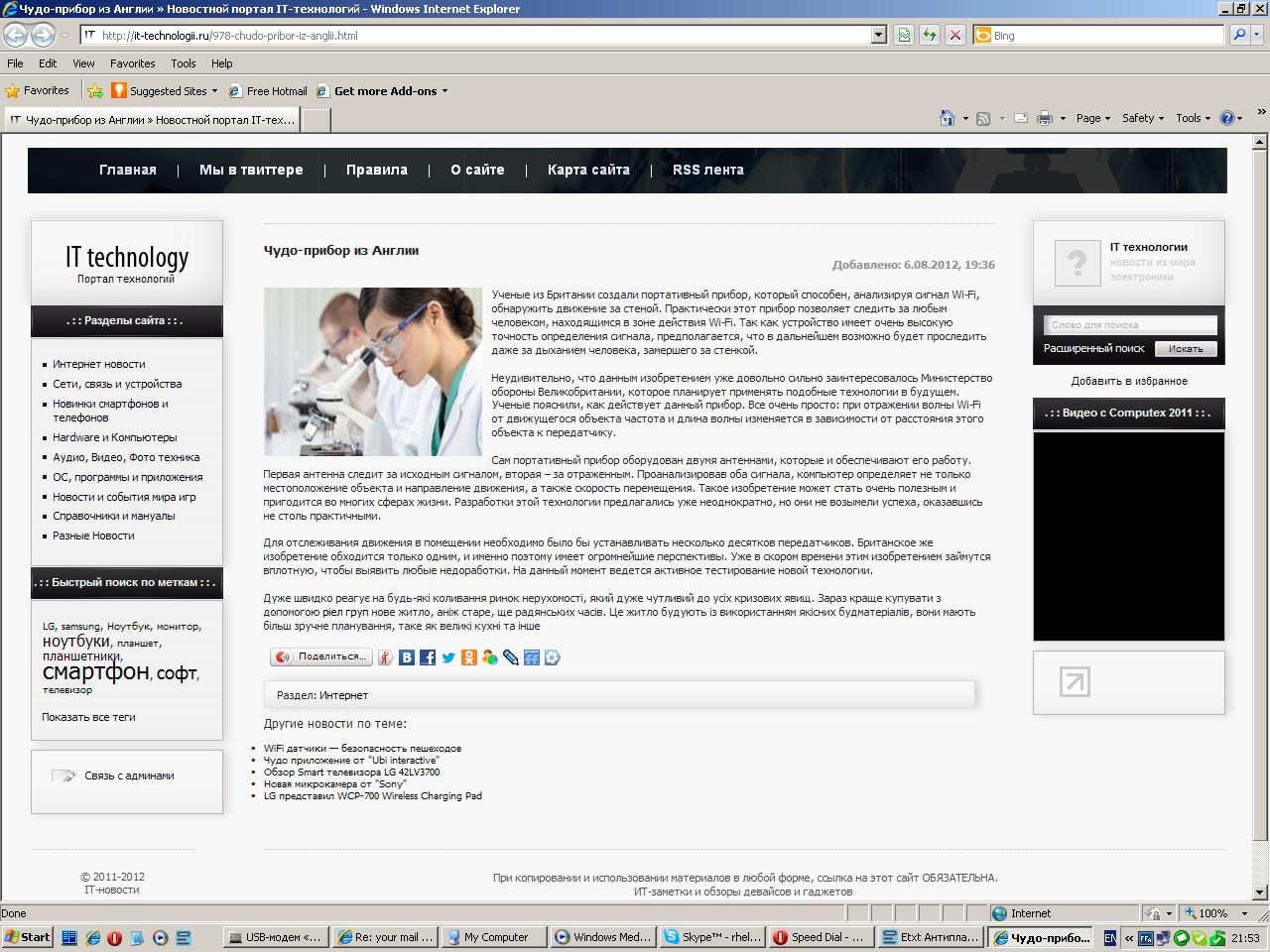Share via Moi Krug icon
The height and width of the screenshot is (952, 1270).
tap(553, 657)
